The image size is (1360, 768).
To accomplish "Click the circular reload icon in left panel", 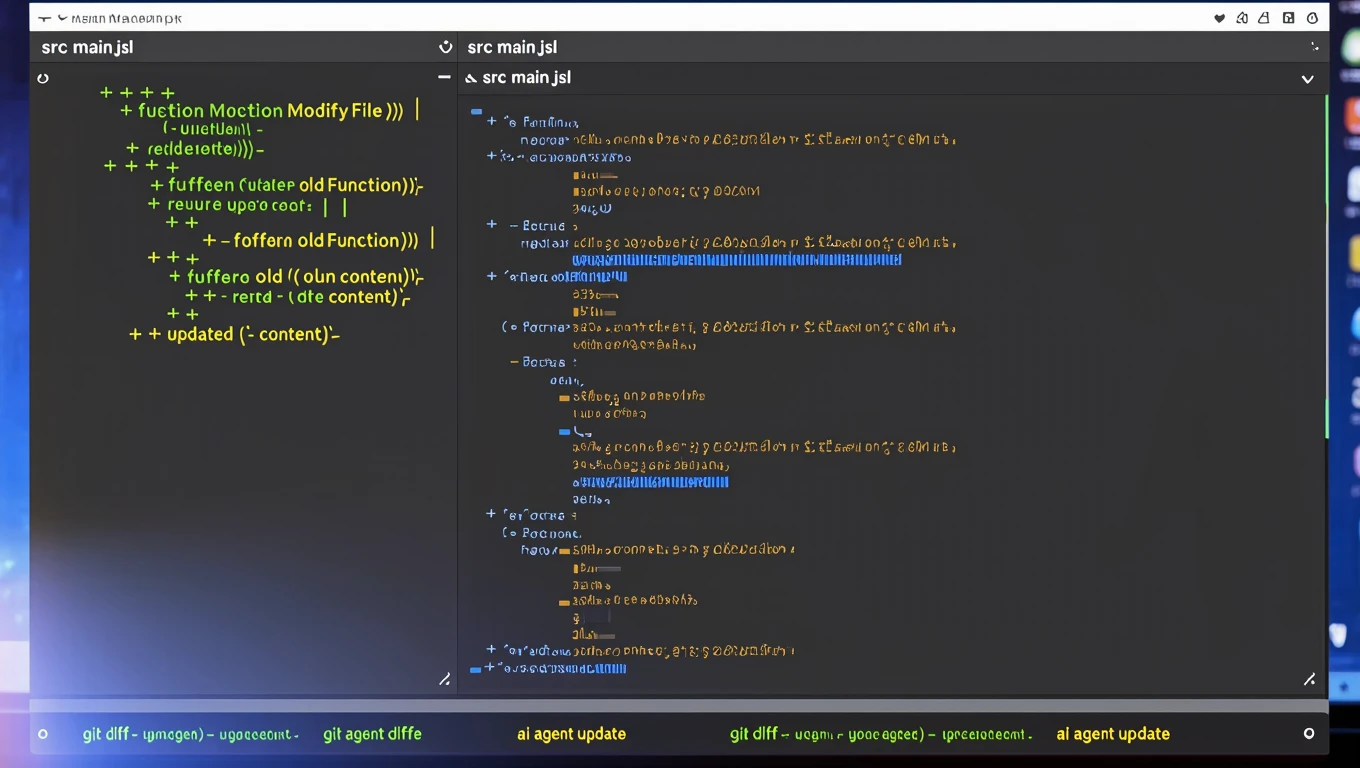I will click(x=43, y=78).
